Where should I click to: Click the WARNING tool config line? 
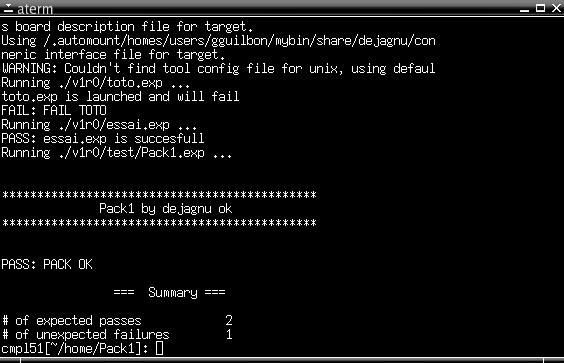(x=218, y=68)
